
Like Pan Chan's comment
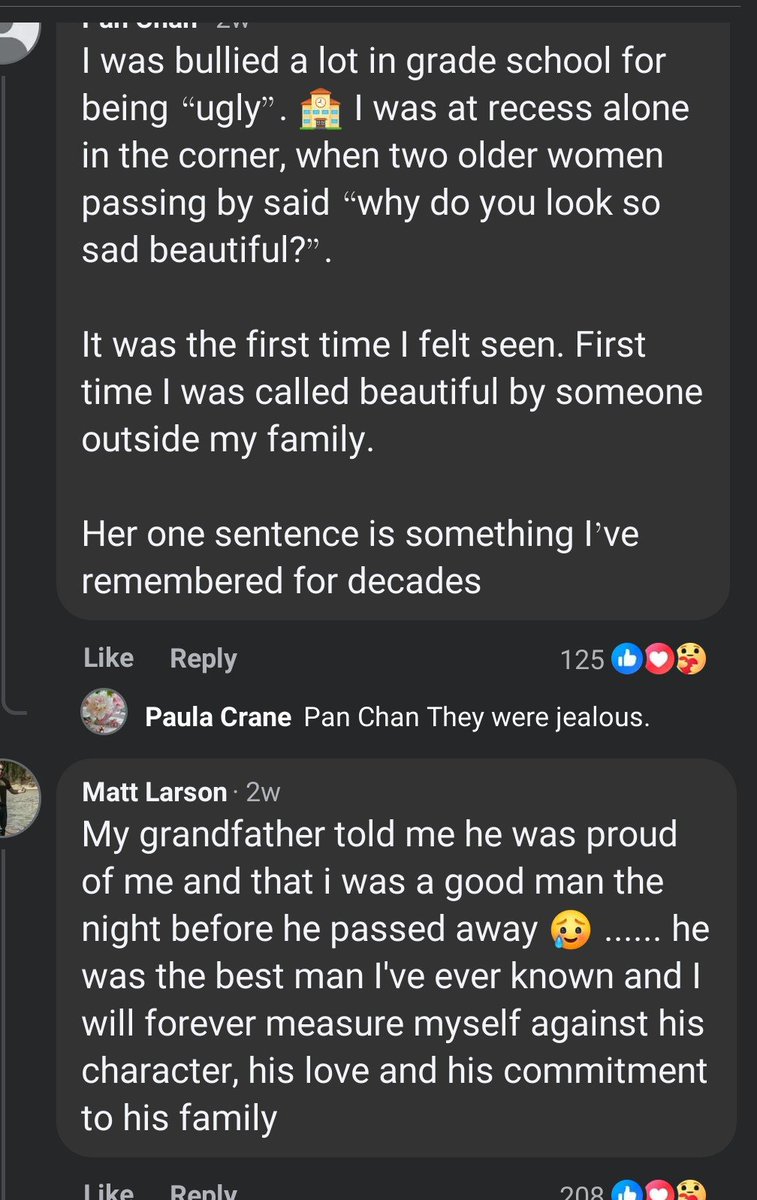click(x=109, y=658)
